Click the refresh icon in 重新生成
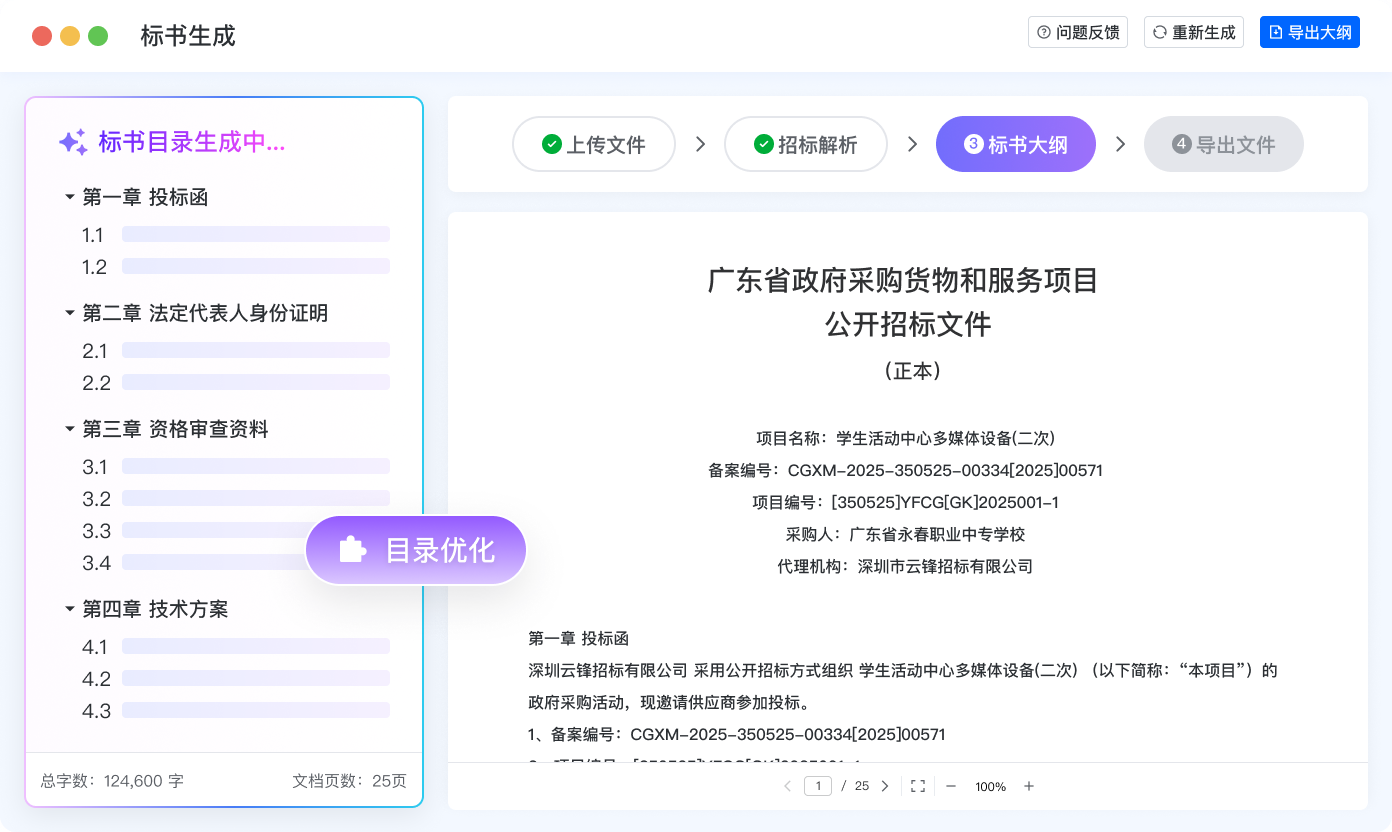Screen dimensions: 1392x832 1160,32
